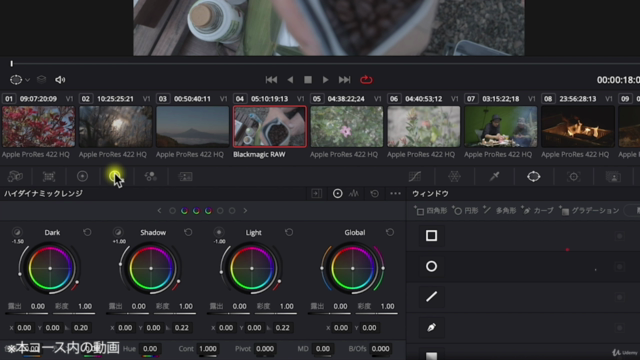This screenshot has height=360, width=640.
Task: Reset all HDR palette adjustments
Action: tap(375, 193)
